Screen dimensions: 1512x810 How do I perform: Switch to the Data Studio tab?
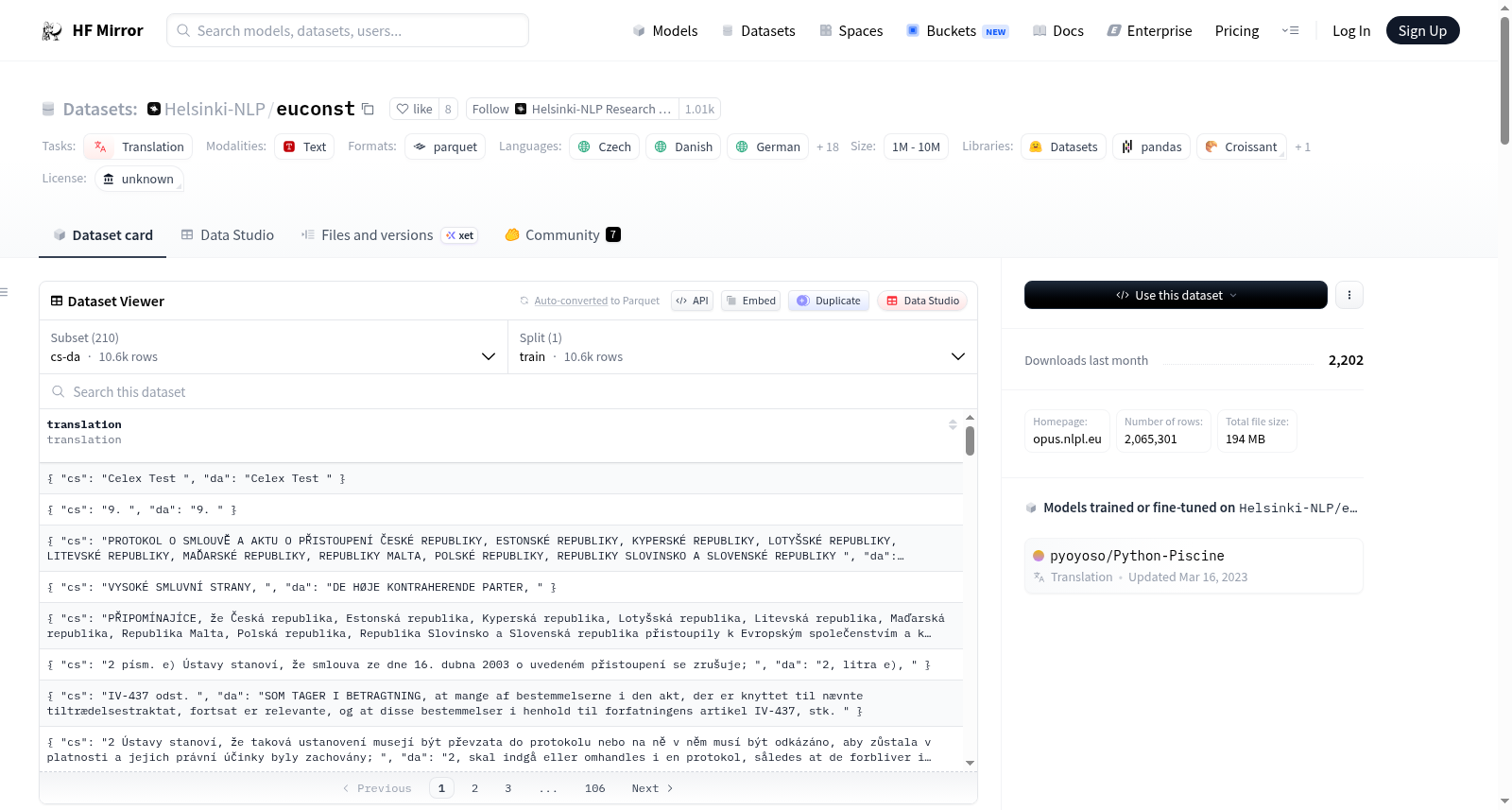pos(228,235)
